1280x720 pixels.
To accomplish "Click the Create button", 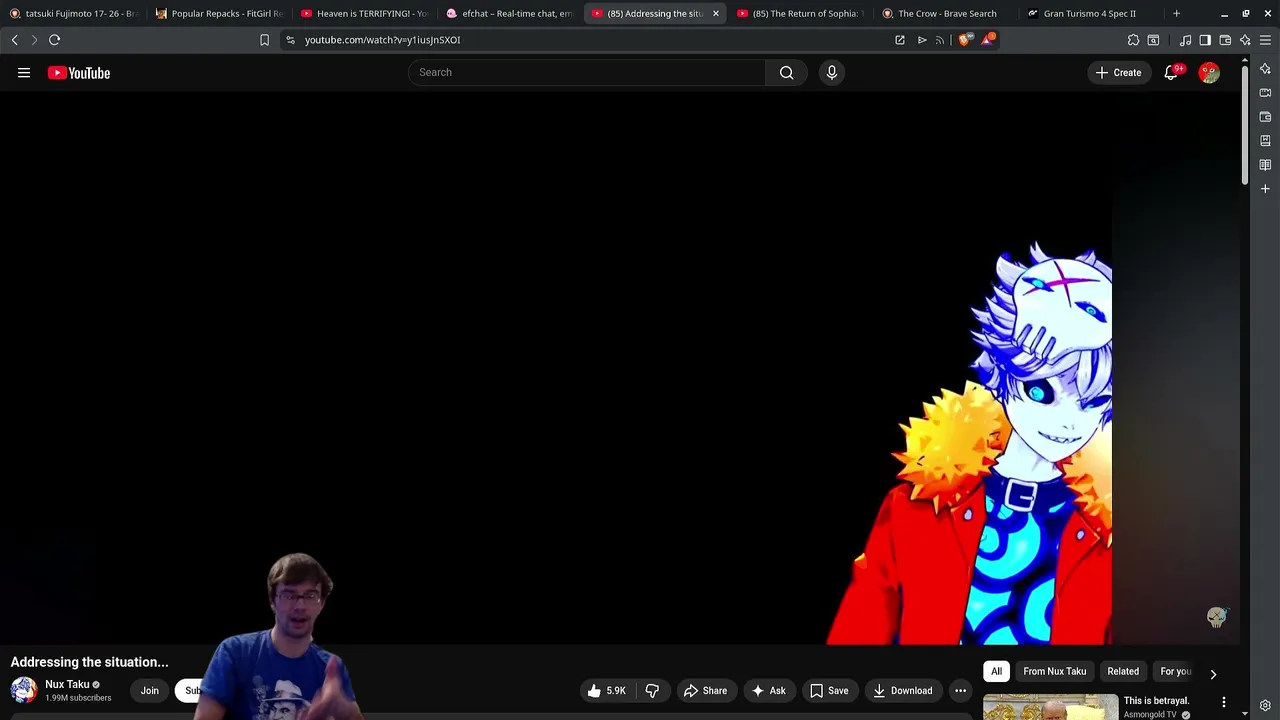I will (x=1118, y=72).
